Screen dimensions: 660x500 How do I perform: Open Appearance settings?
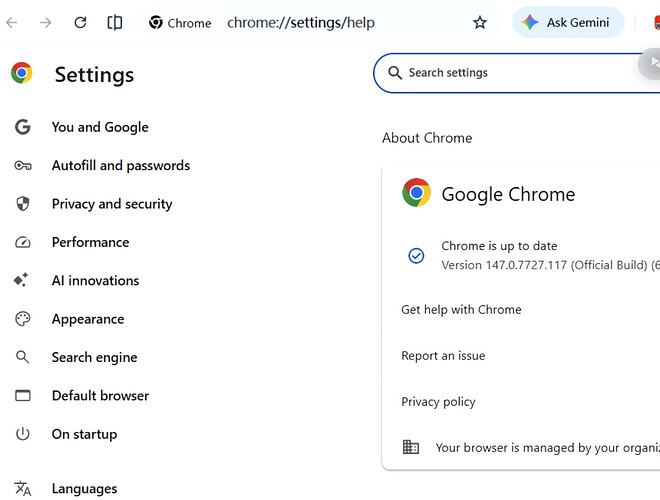pyautogui.click(x=88, y=319)
